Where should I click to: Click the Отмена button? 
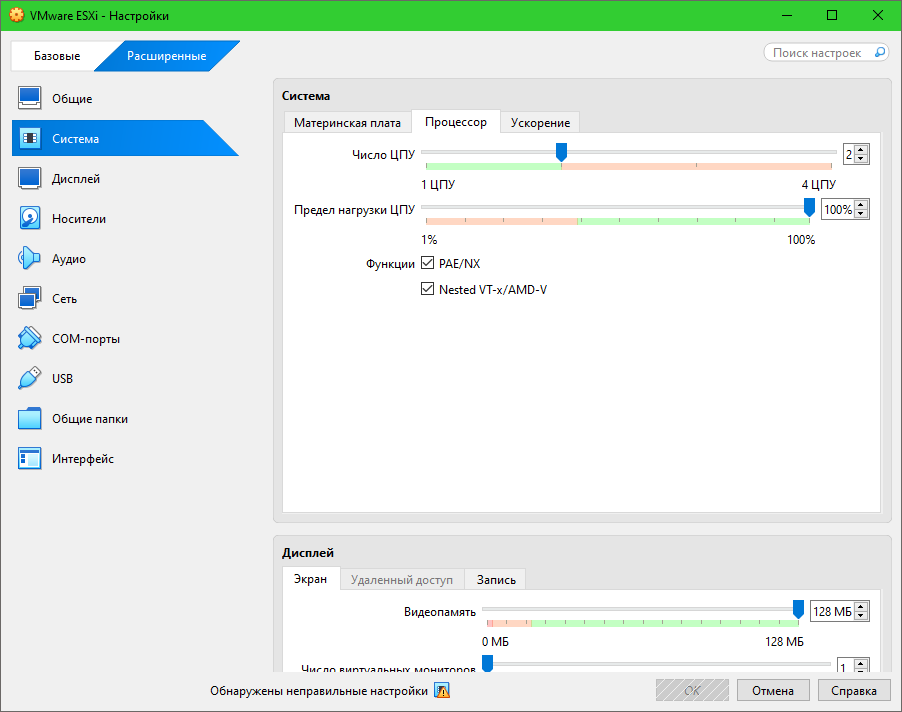coord(773,691)
